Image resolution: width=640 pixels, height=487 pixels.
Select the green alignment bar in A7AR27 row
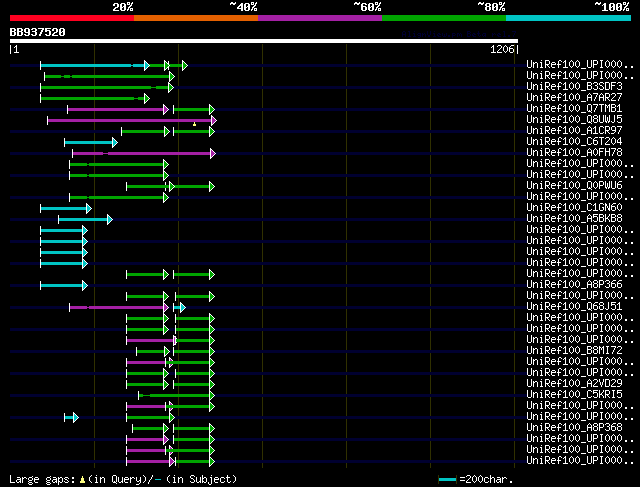[95, 98]
